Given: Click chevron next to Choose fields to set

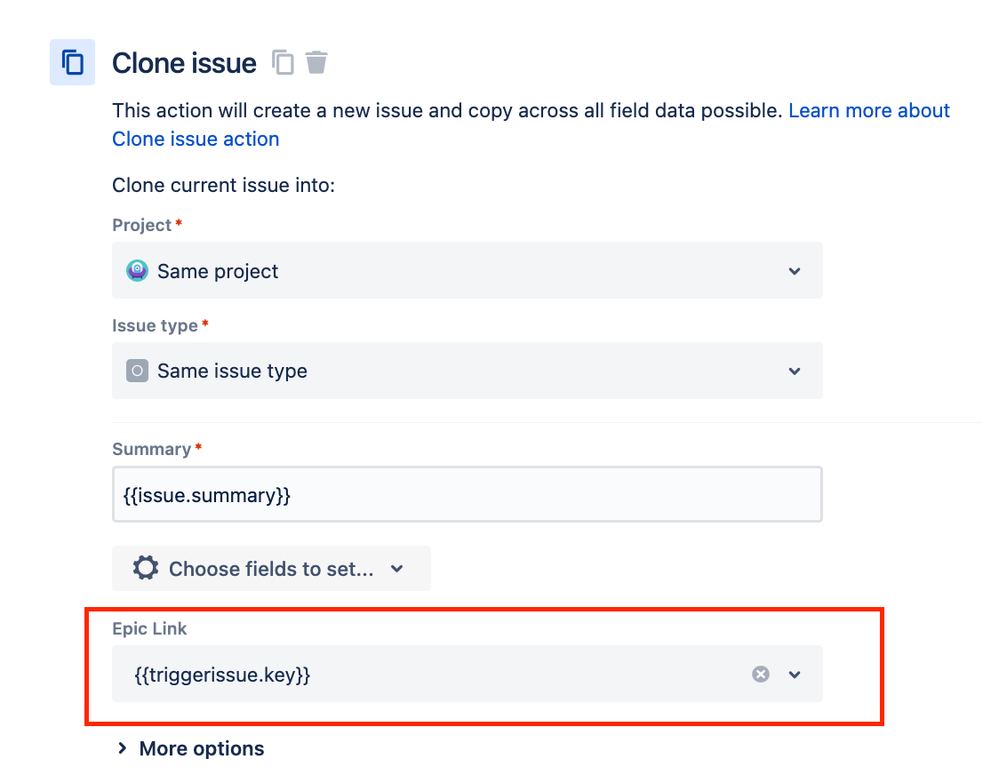Looking at the screenshot, I should pyautogui.click(x=397, y=569).
